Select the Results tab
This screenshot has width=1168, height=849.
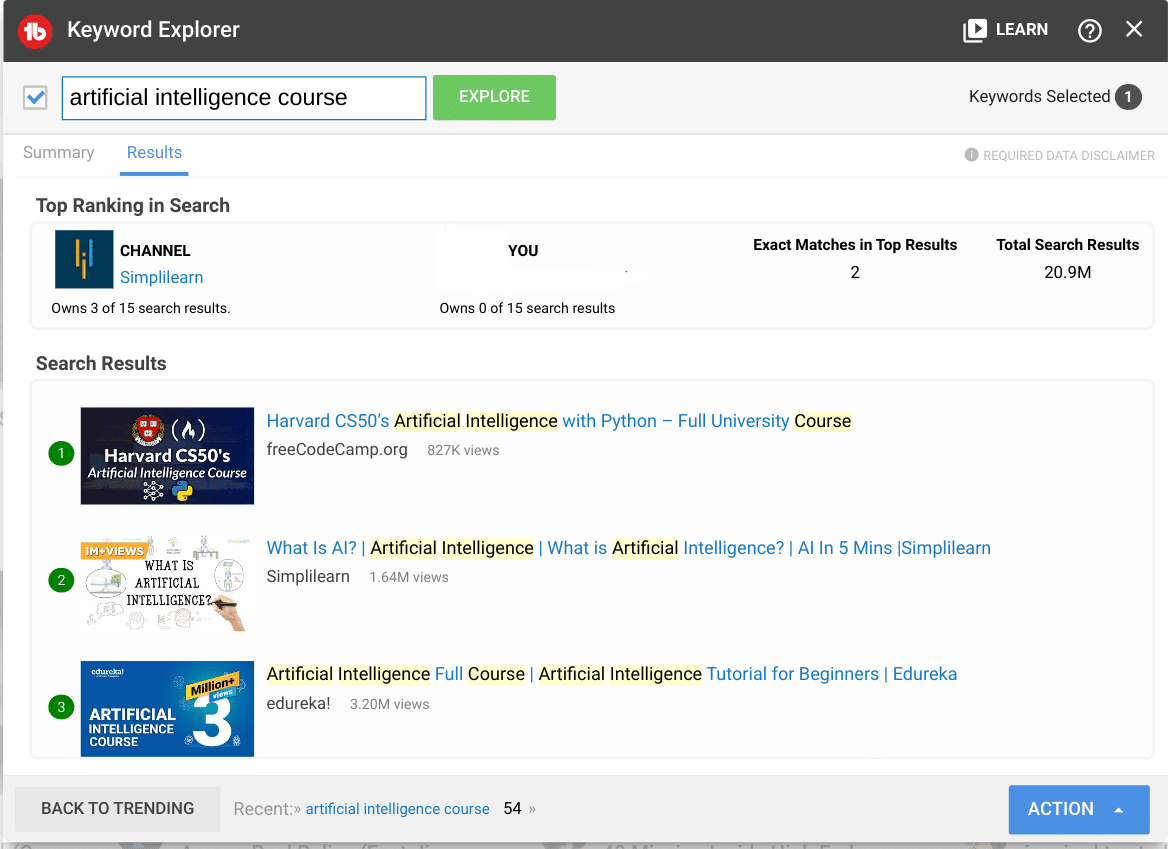154,153
